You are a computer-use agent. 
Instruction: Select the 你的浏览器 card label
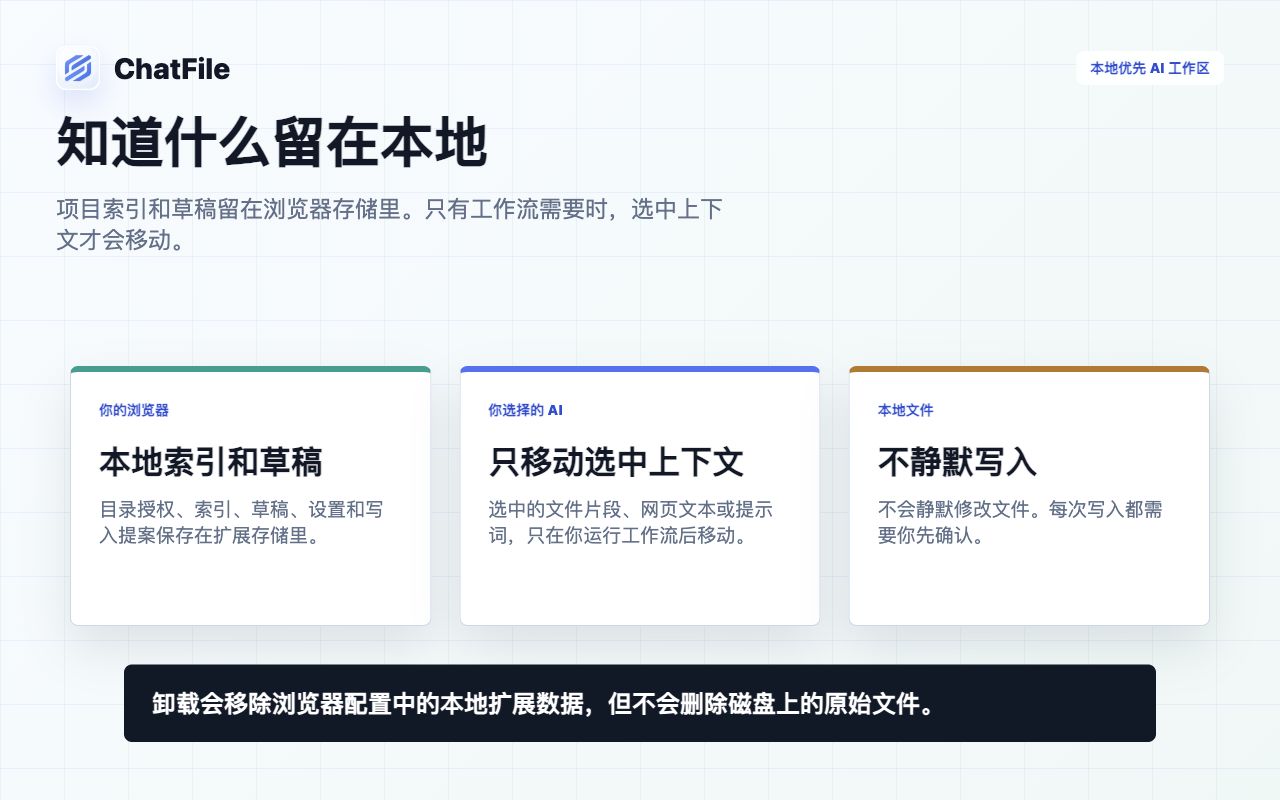[x=134, y=410]
